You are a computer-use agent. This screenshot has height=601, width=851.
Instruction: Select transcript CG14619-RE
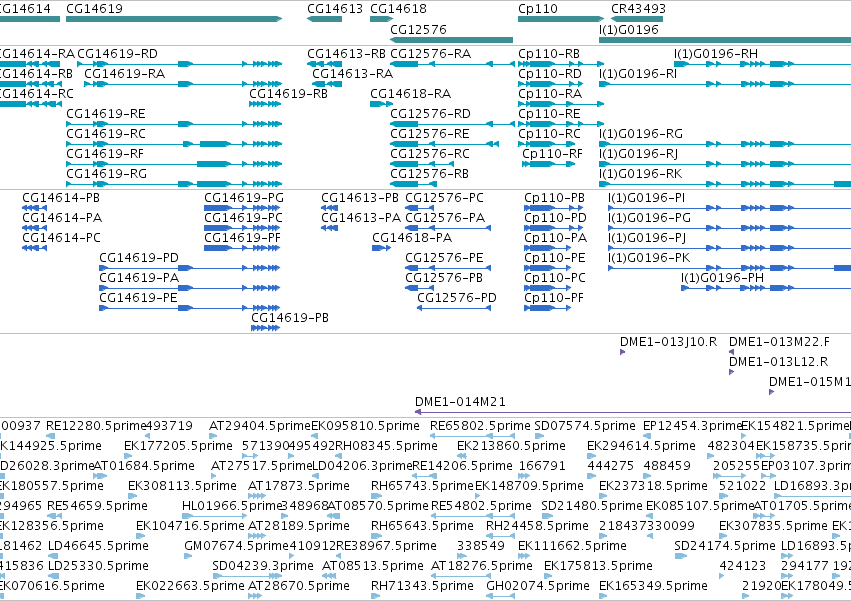pos(106,114)
